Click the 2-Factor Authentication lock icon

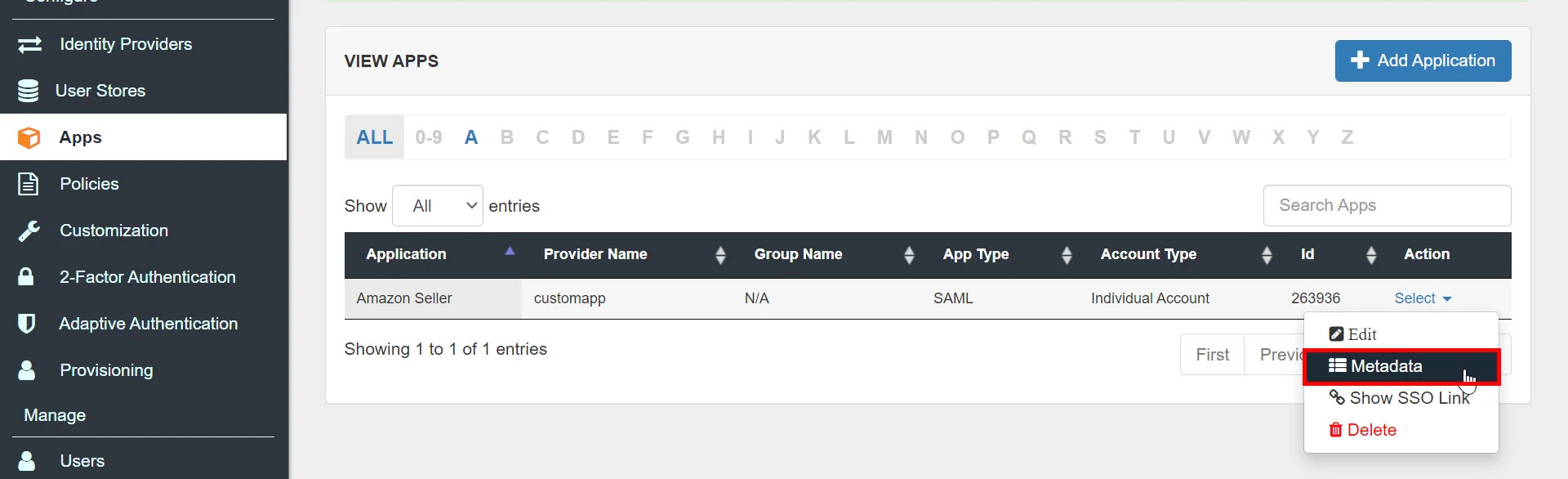tap(26, 277)
